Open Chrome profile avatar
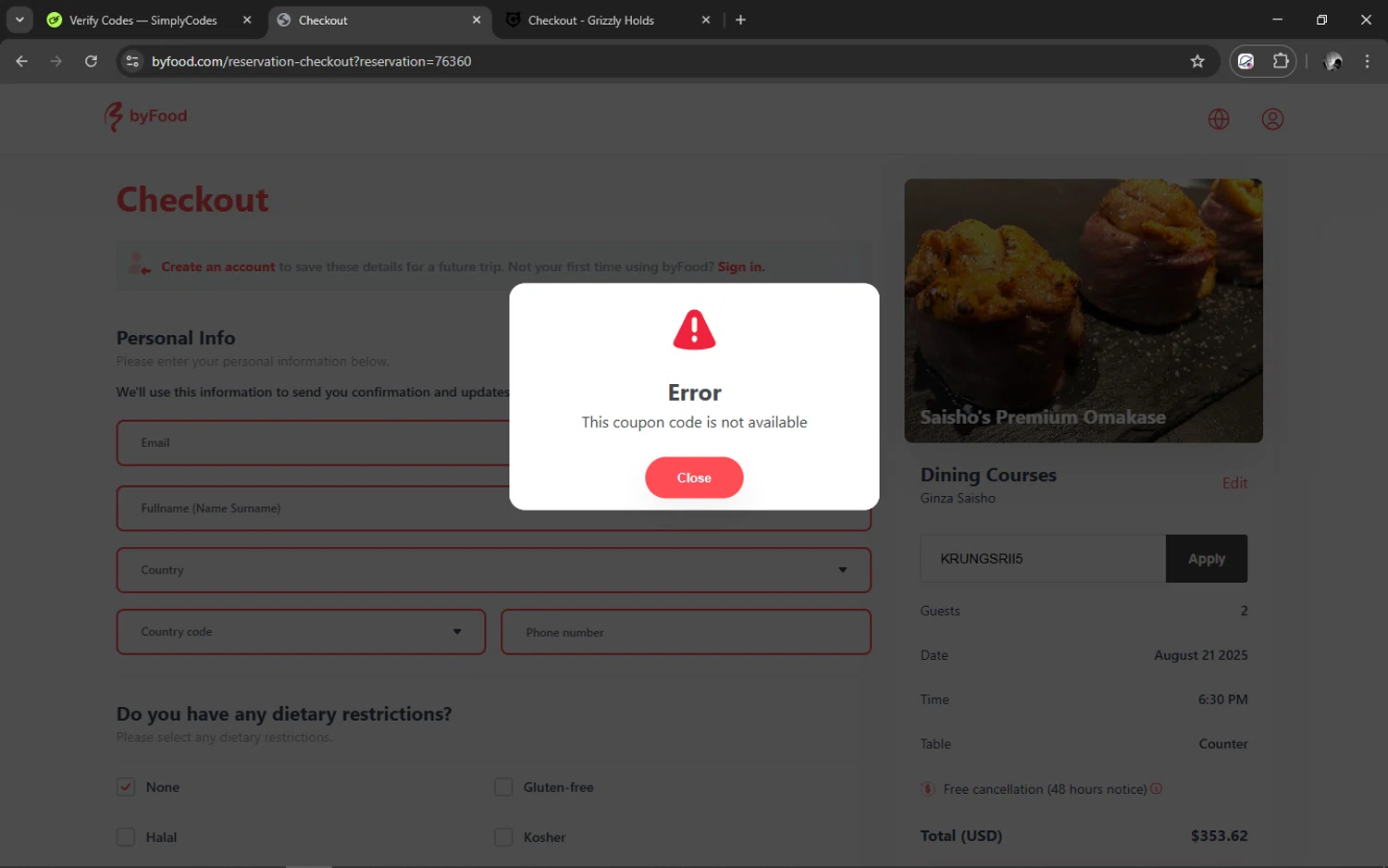 click(1333, 61)
